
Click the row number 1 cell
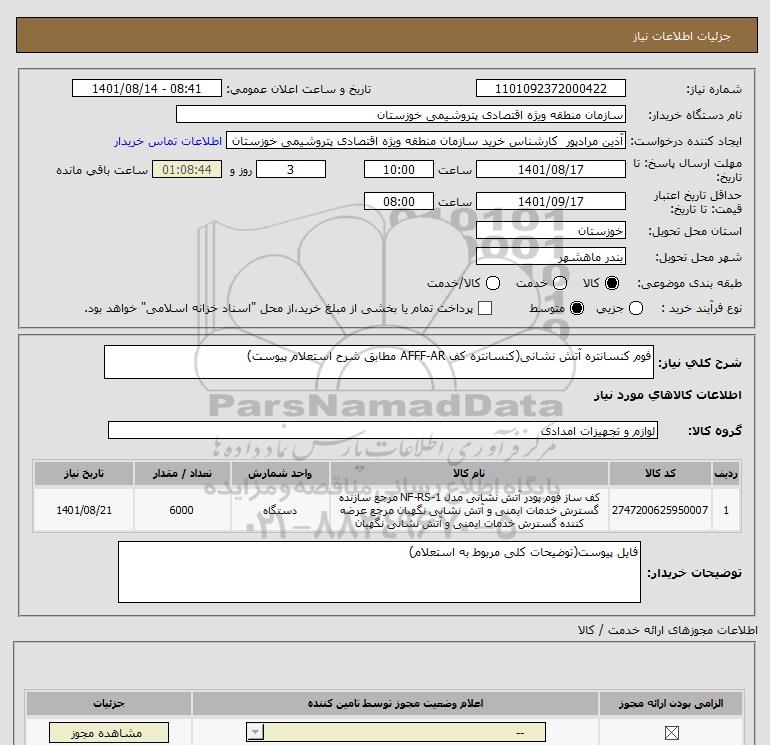click(726, 510)
